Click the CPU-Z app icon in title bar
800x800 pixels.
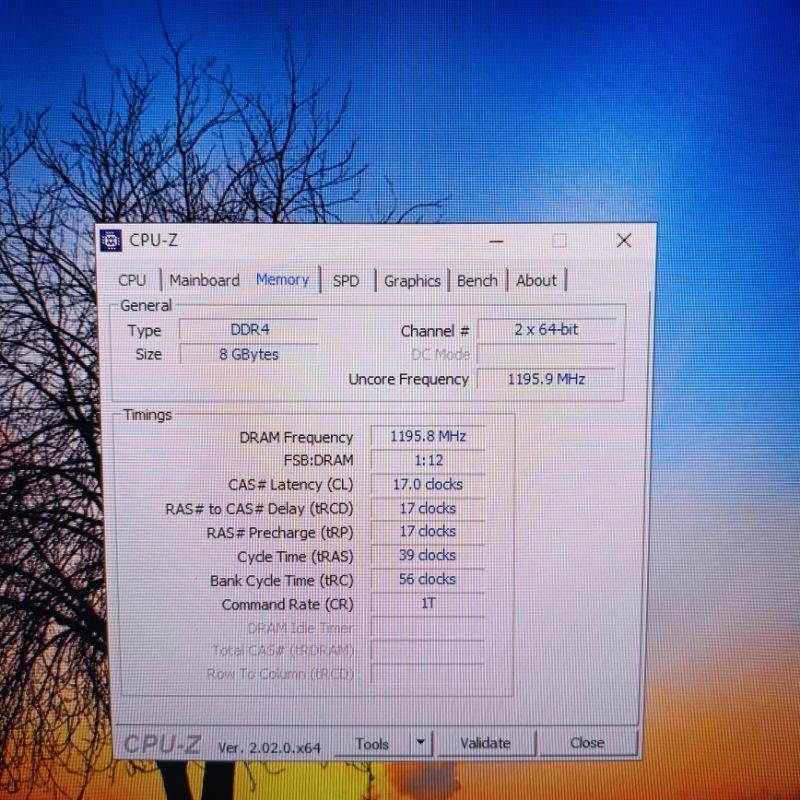tap(111, 240)
